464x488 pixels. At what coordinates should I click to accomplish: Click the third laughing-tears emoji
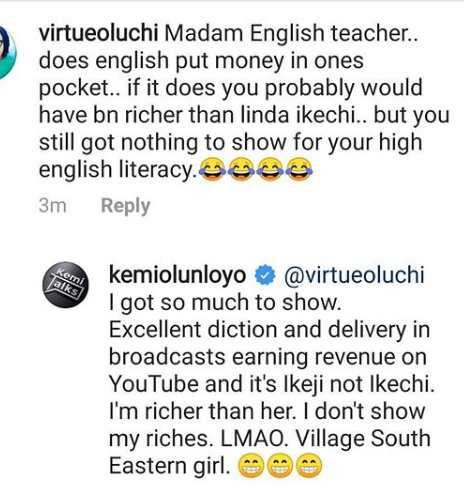[x=270, y=169]
